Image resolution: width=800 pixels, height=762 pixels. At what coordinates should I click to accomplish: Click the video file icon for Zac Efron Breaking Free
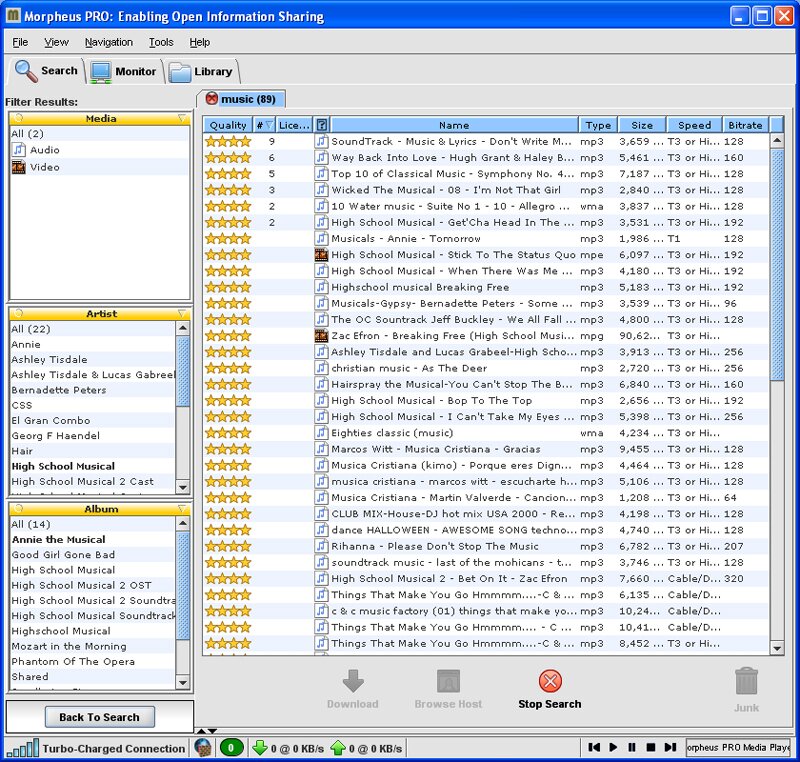pyautogui.click(x=321, y=336)
